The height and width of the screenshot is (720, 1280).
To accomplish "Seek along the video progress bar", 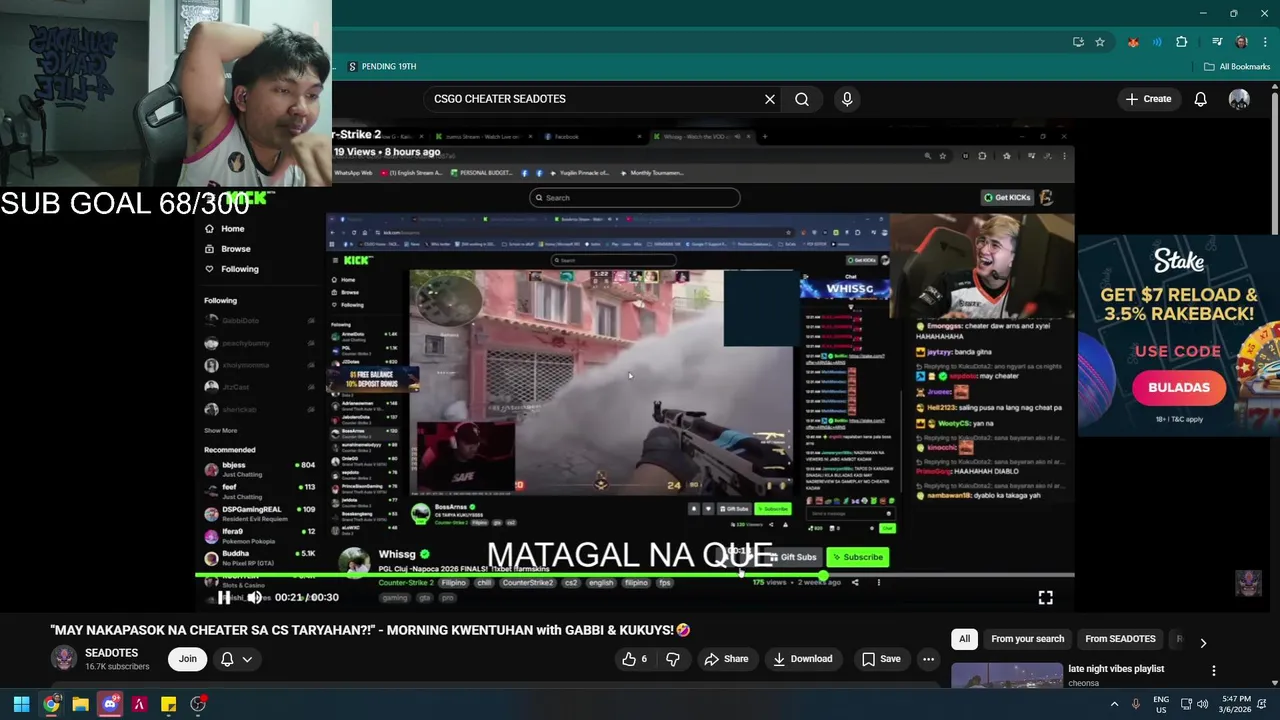I will point(635,576).
